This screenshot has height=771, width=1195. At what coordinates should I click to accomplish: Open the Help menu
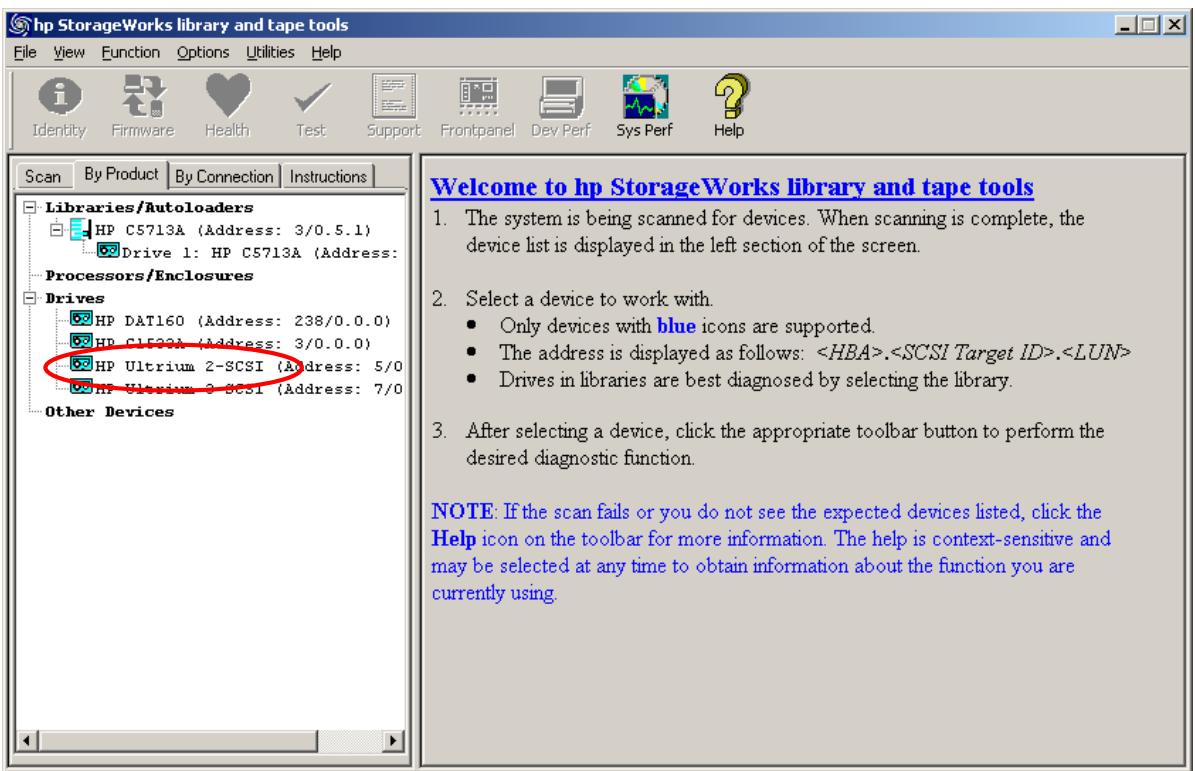tap(326, 53)
